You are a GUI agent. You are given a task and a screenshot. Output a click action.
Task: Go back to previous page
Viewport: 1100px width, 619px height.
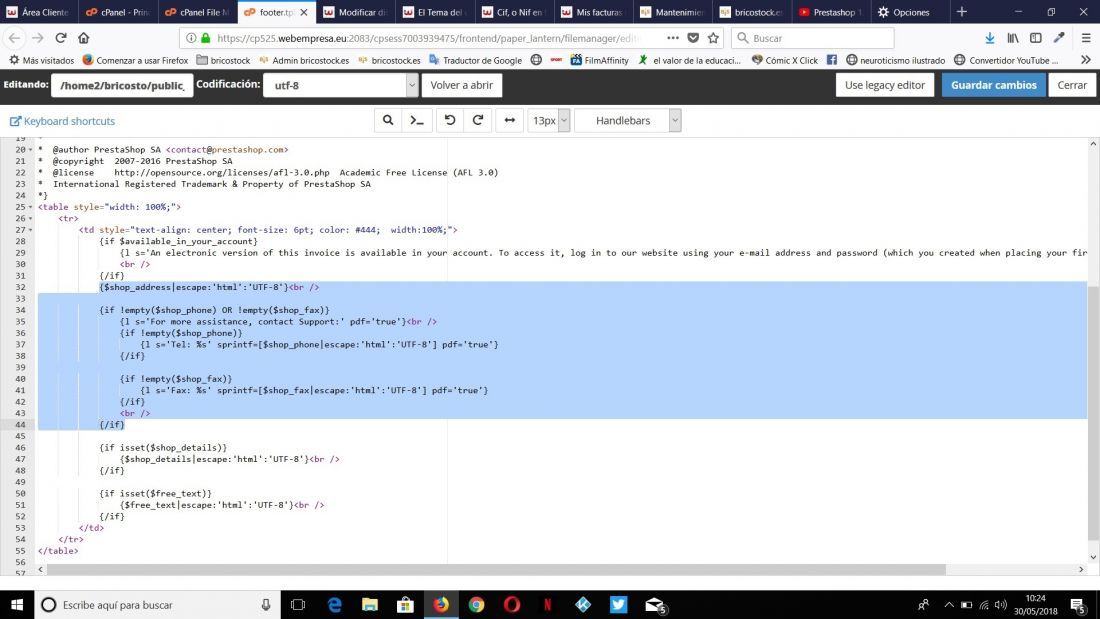click(x=15, y=38)
